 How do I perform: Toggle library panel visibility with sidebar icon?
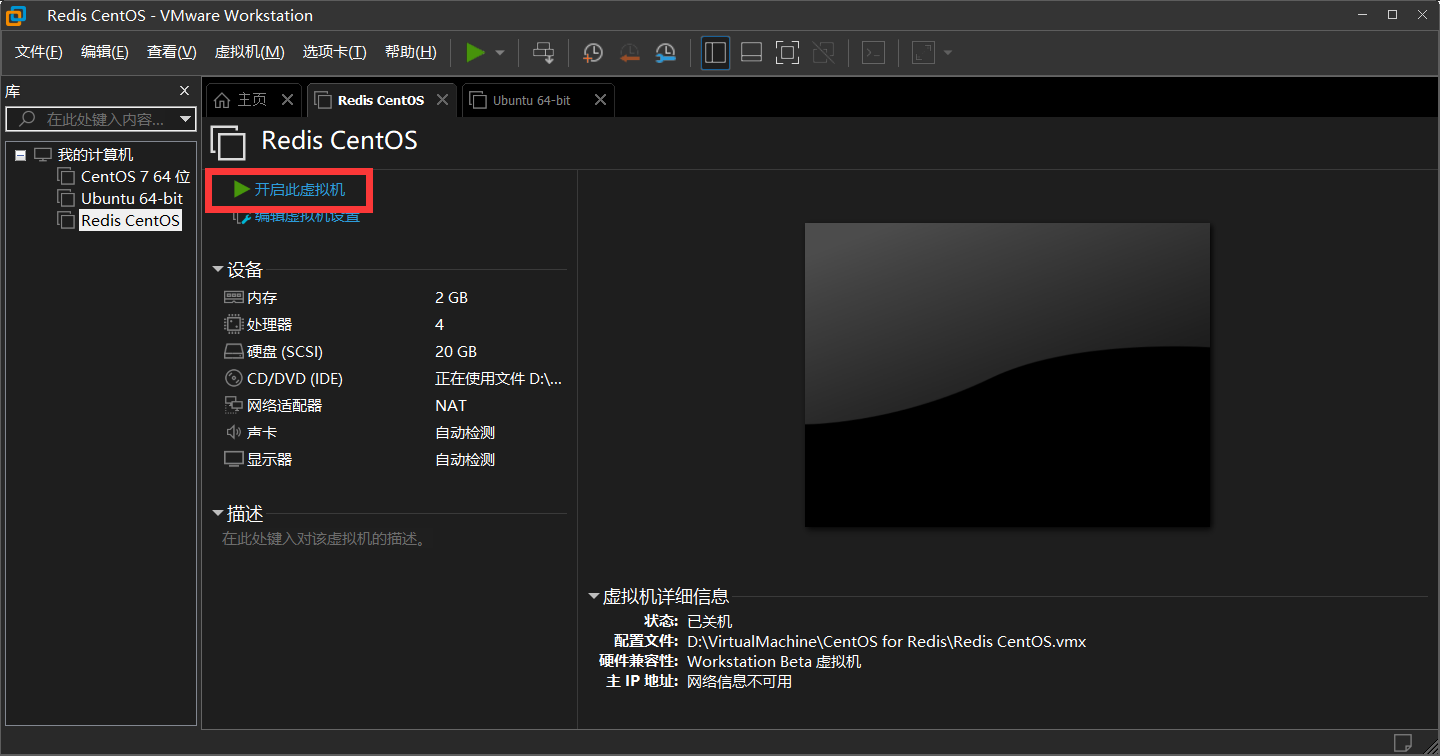click(715, 52)
